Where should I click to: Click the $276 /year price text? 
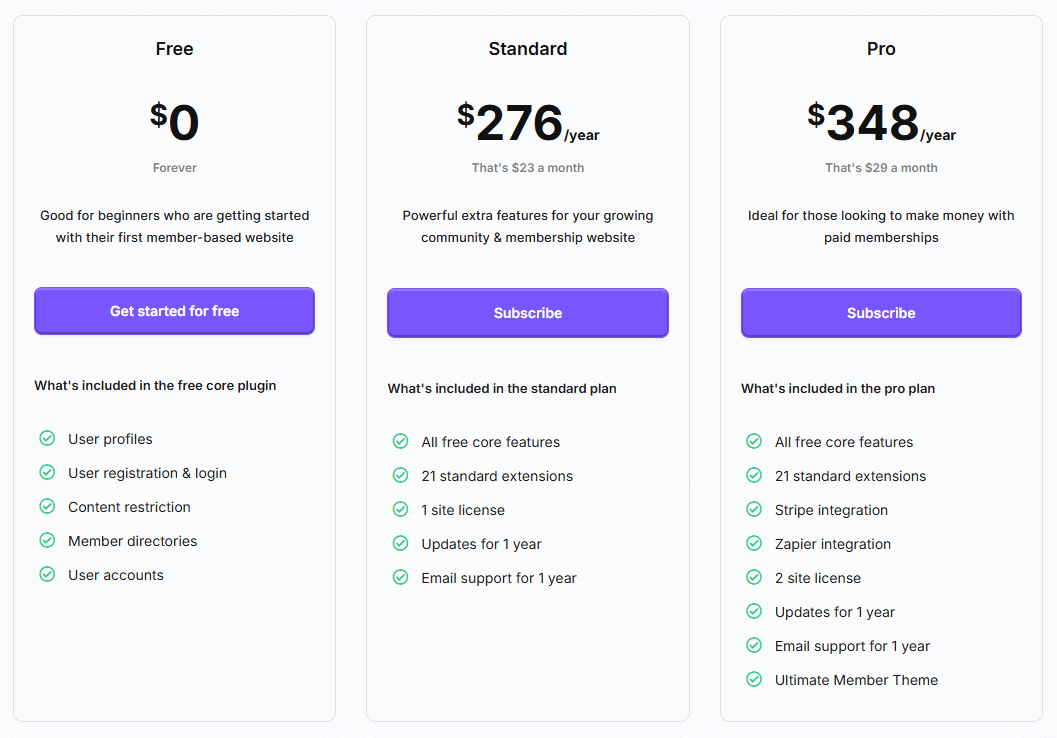point(528,122)
